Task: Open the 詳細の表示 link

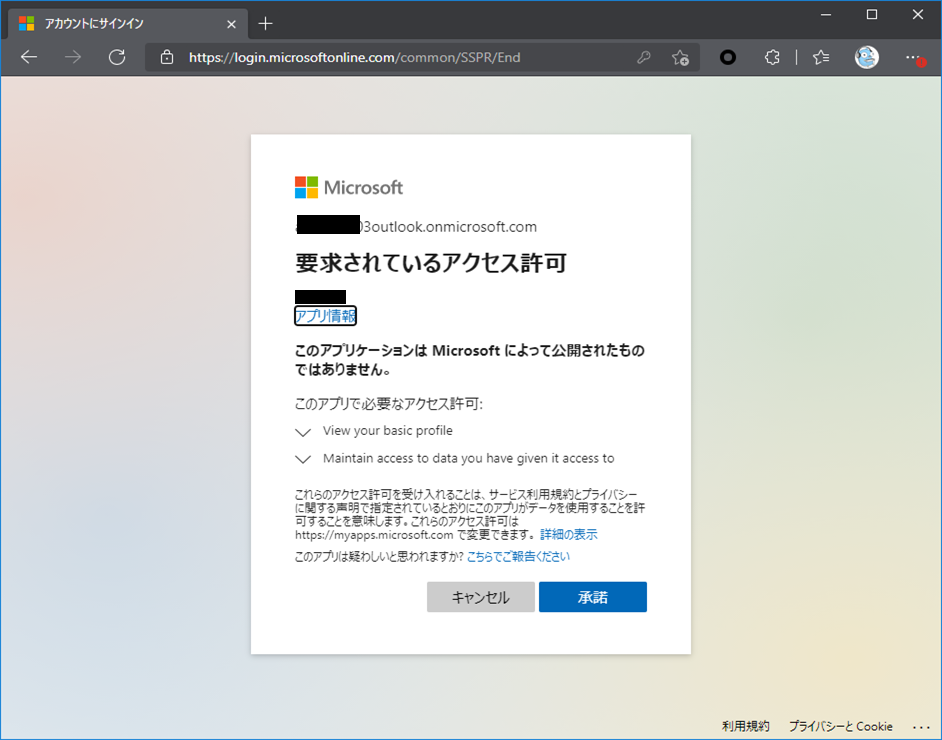Action: 568,535
